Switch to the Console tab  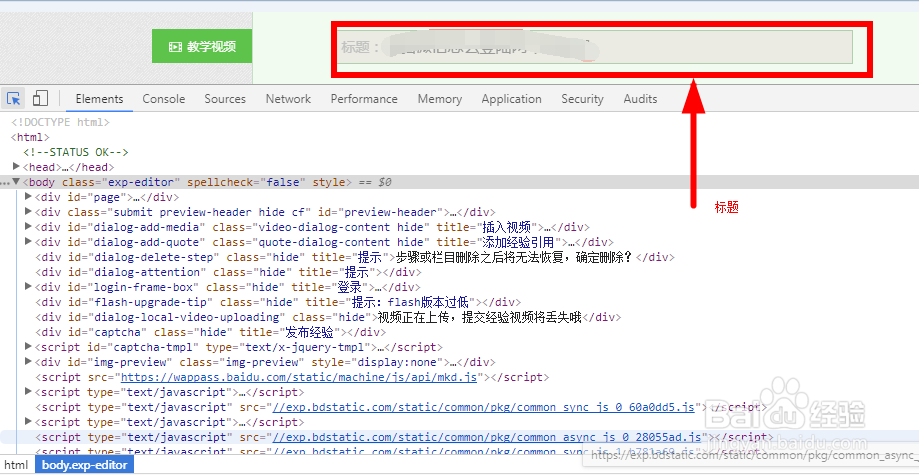point(164,99)
